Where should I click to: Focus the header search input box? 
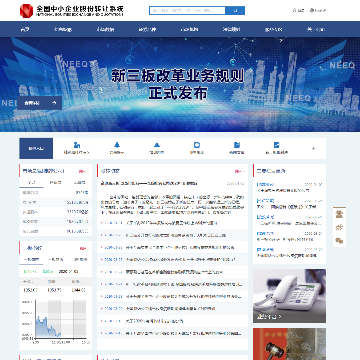tap(187, 11)
